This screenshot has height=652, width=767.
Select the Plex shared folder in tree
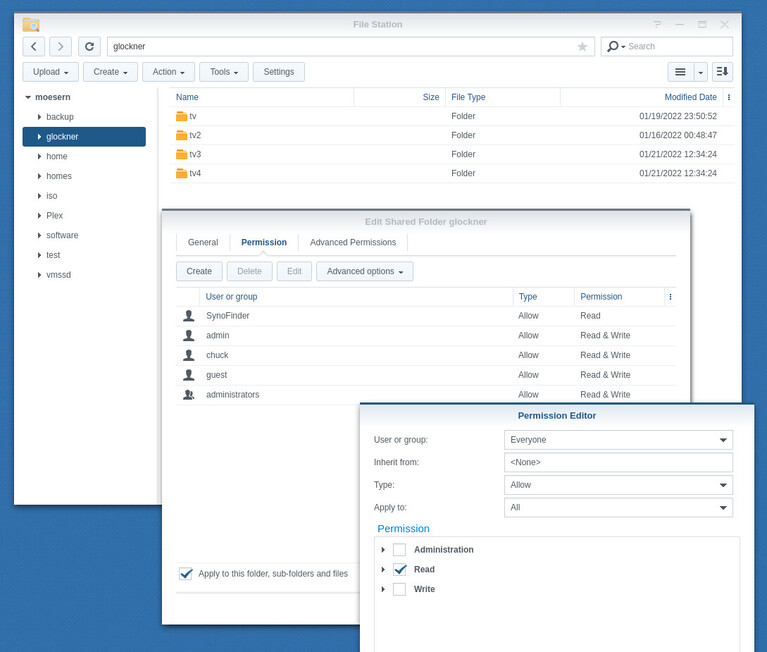pyautogui.click(x=54, y=216)
